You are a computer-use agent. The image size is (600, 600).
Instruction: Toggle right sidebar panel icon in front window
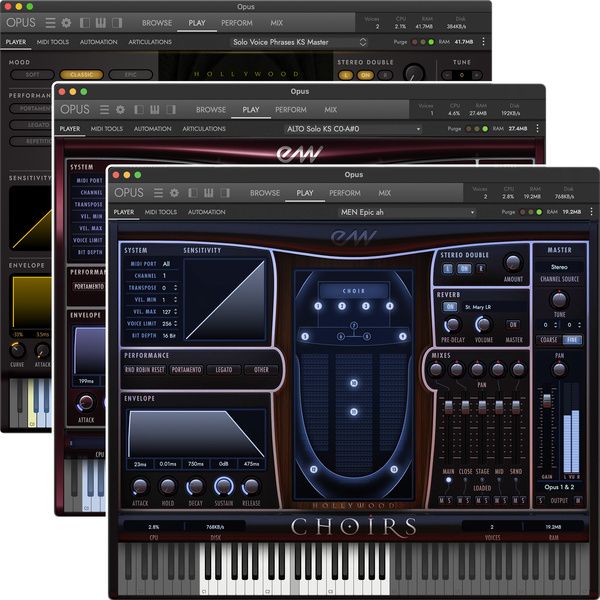pyautogui.click(x=225, y=192)
